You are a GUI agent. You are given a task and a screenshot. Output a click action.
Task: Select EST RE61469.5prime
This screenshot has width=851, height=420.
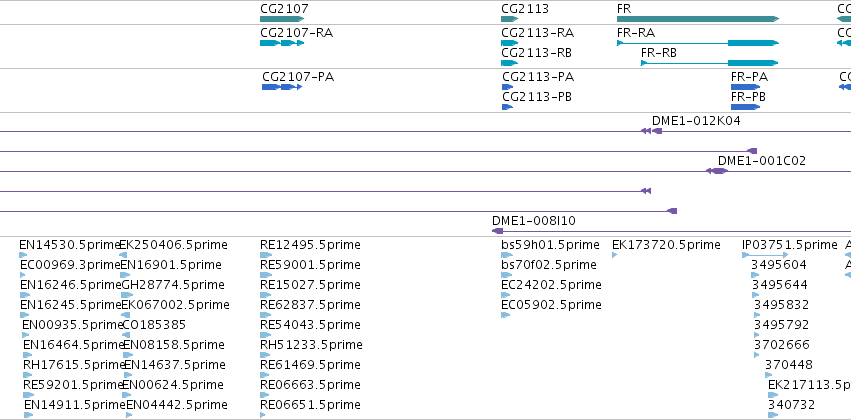[x=310, y=366]
